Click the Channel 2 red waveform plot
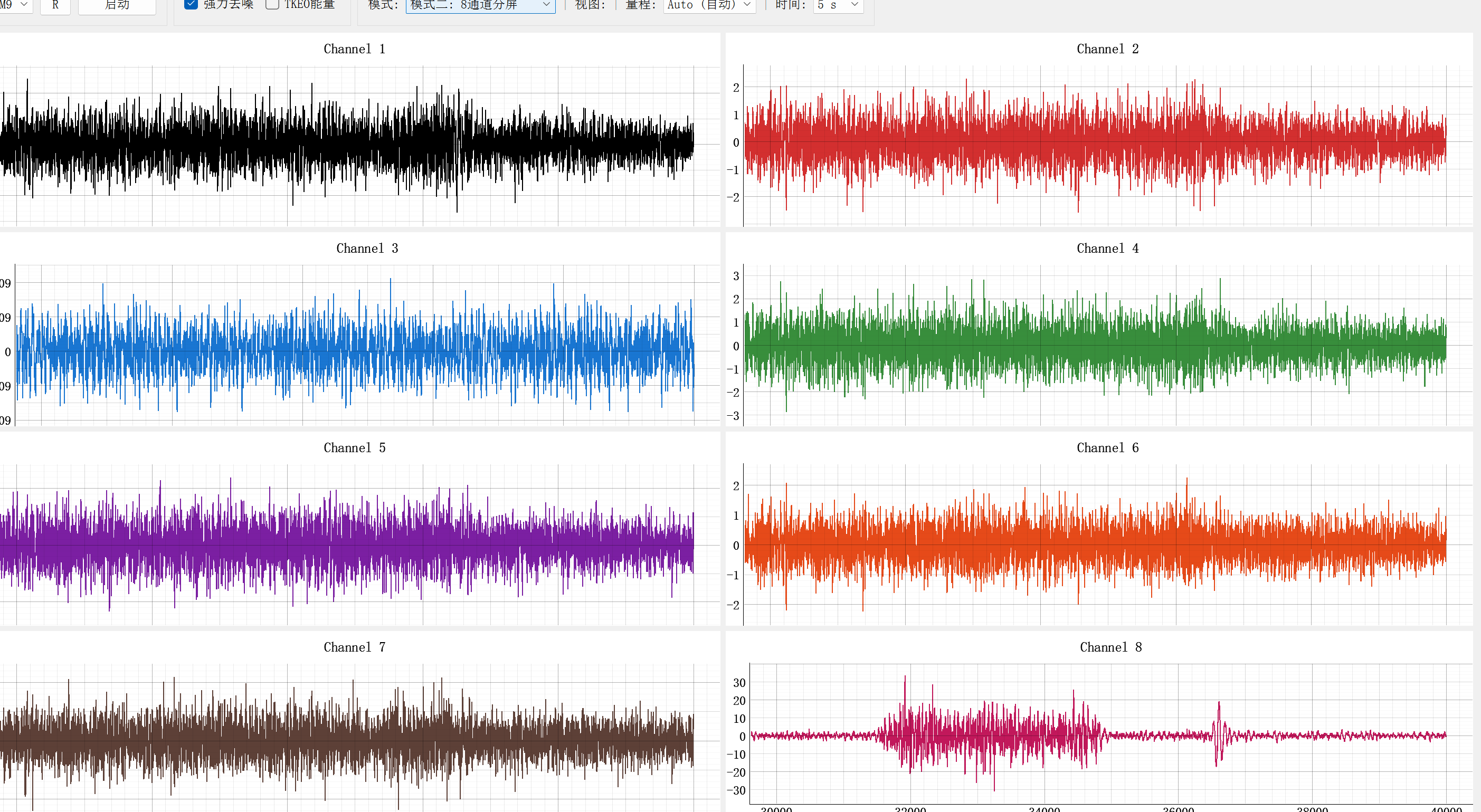The image size is (1481, 812). (1095, 144)
